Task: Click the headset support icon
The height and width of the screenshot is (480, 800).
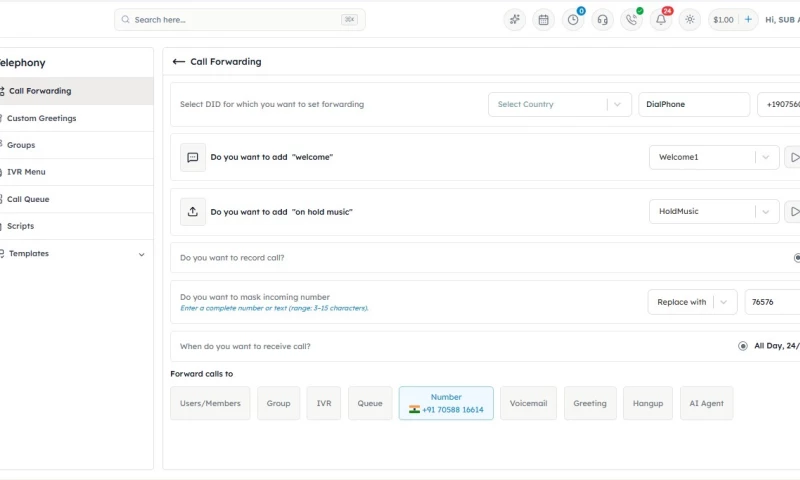Action: pos(603,20)
